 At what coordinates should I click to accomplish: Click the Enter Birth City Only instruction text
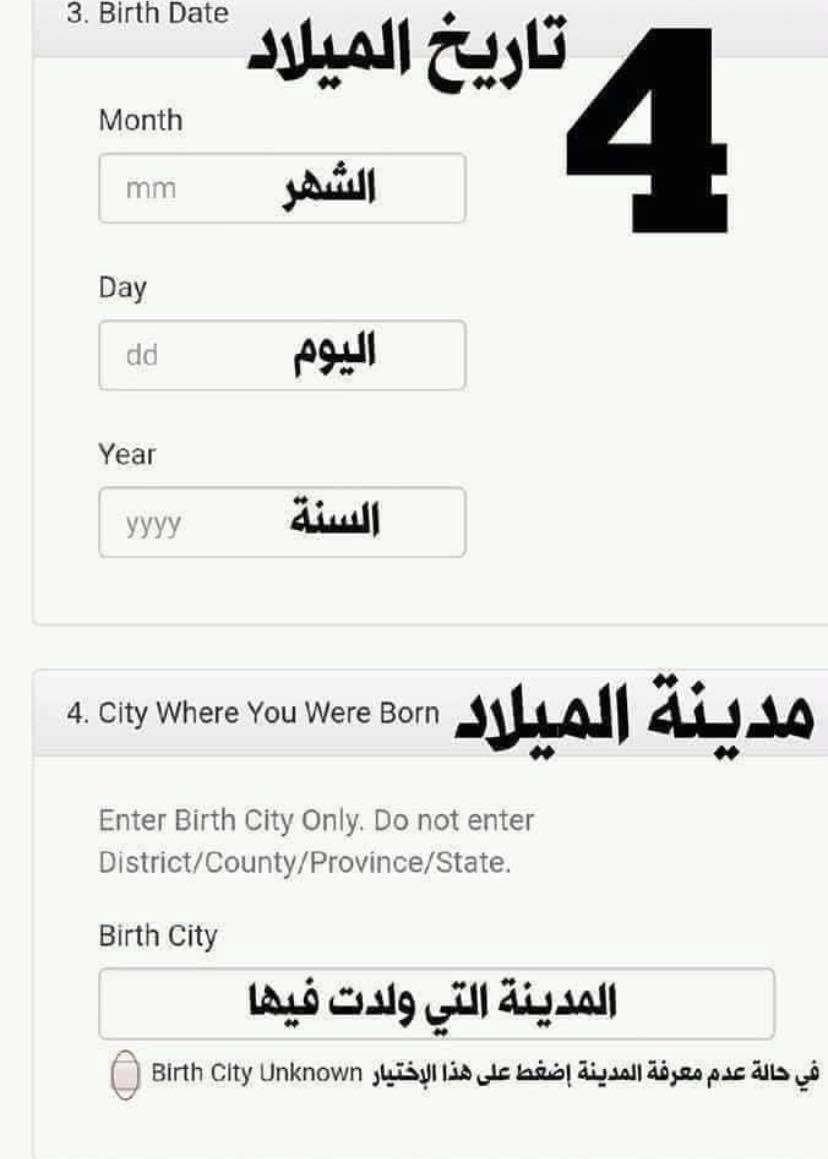316,841
